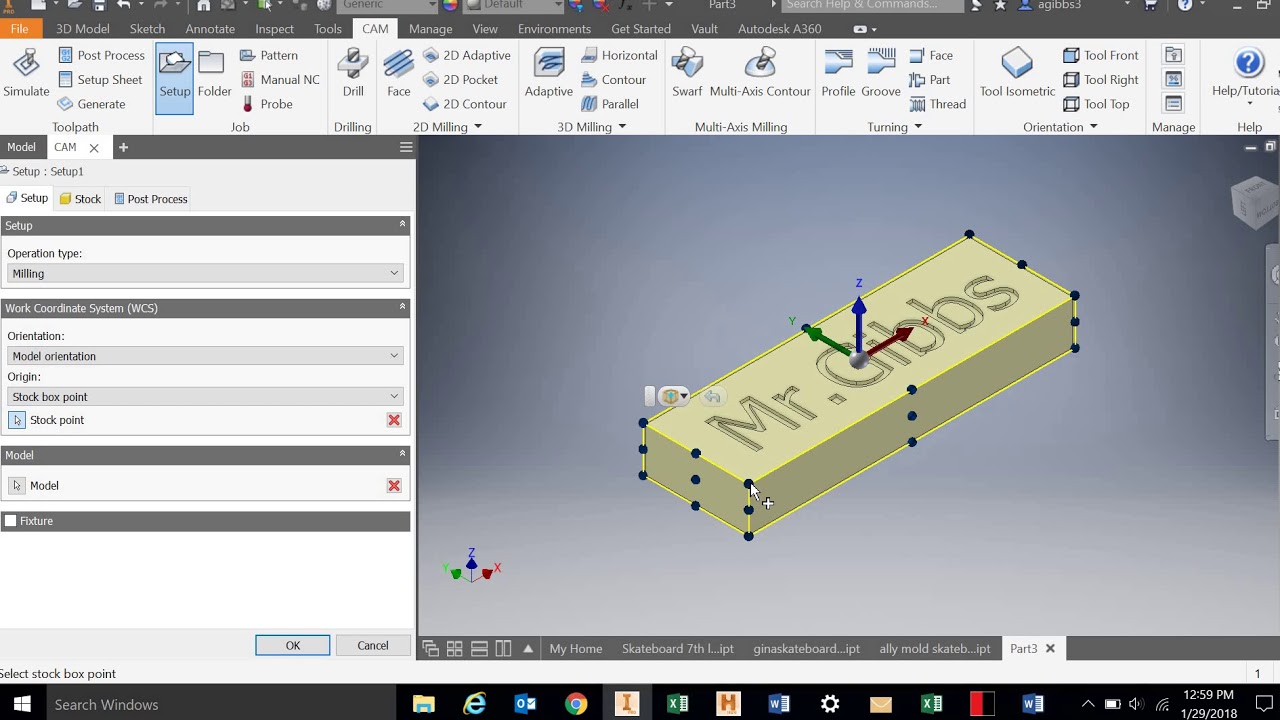Select the Groove turning tool
Image resolution: width=1280 pixels, height=720 pixels.
point(881,75)
